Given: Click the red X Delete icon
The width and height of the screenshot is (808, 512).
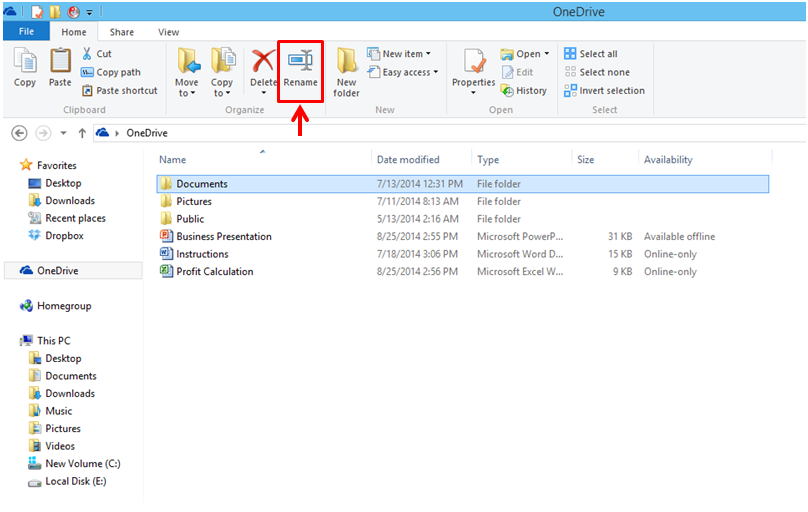Looking at the screenshot, I should pyautogui.click(x=263, y=61).
